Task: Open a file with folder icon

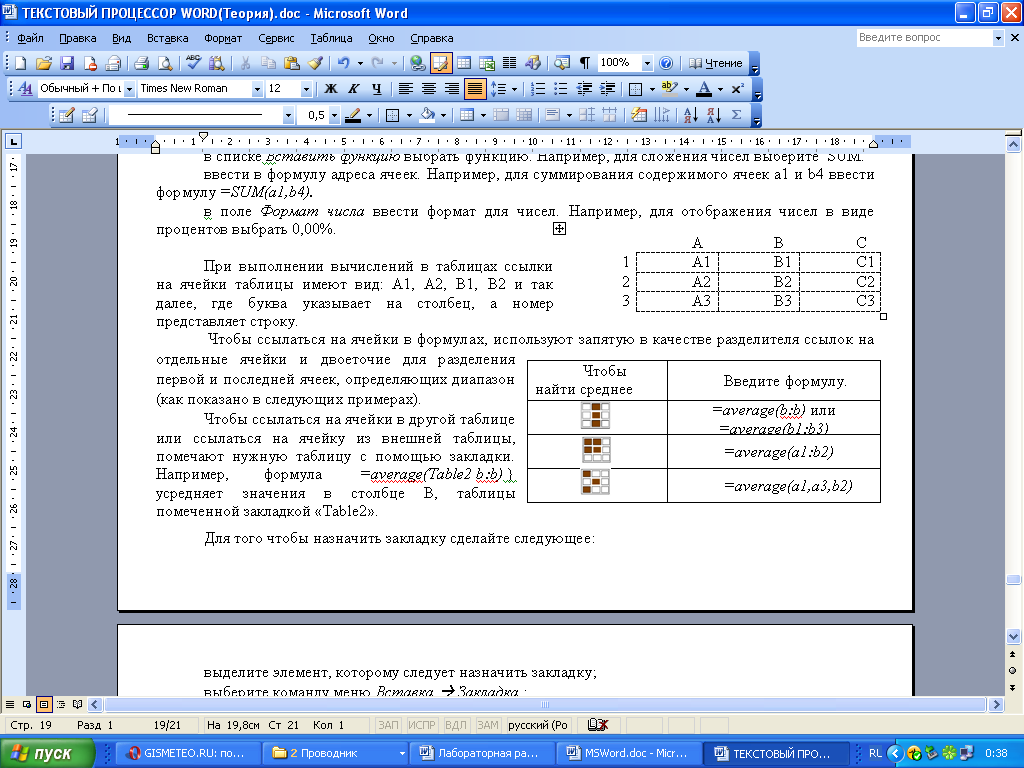Action: click(43, 63)
